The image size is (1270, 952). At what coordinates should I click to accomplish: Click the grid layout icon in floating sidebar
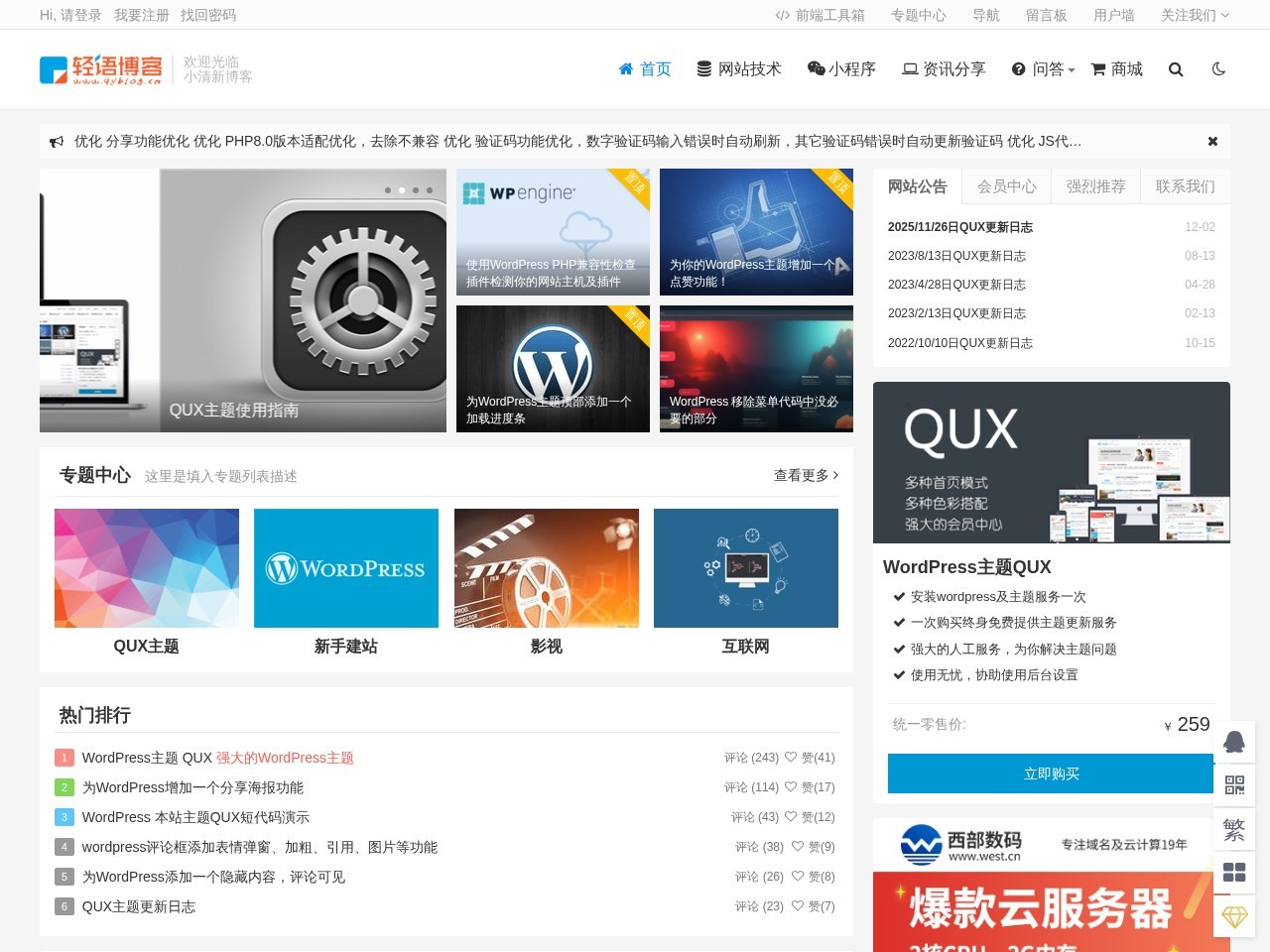click(1233, 873)
